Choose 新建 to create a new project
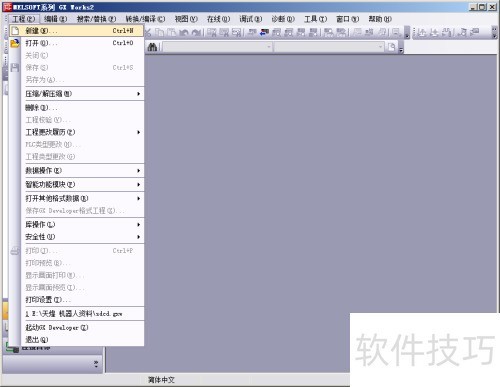 point(77,31)
